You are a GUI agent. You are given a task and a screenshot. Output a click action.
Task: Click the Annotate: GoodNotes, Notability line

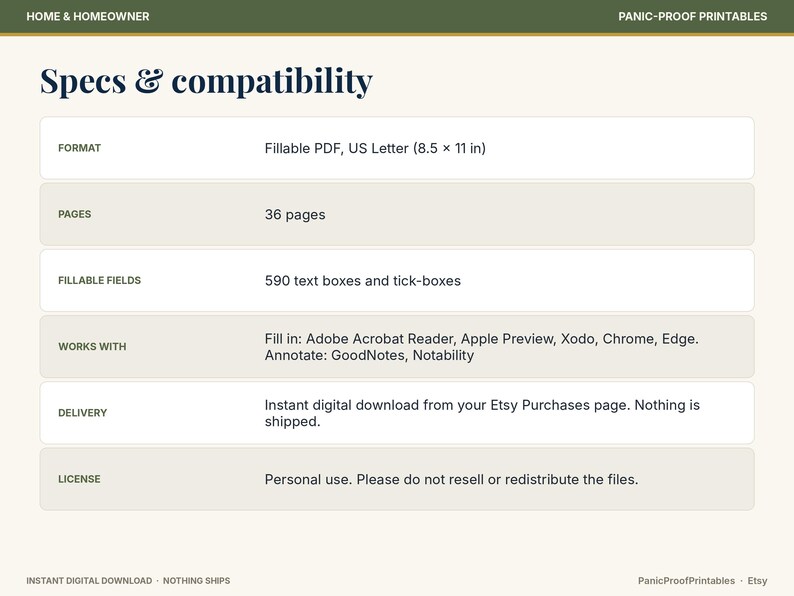coord(369,355)
